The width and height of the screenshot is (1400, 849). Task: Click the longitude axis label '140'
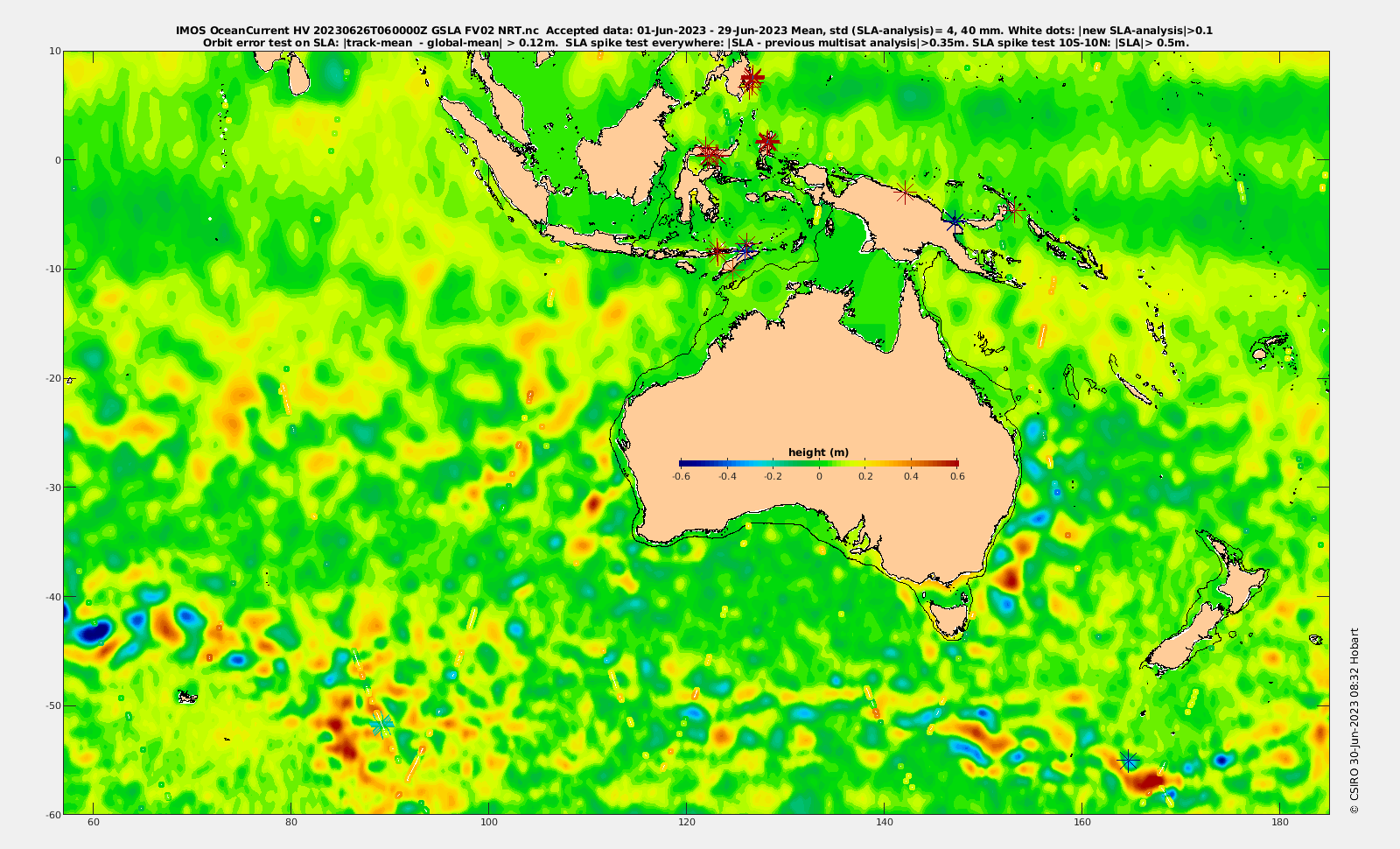(x=885, y=823)
